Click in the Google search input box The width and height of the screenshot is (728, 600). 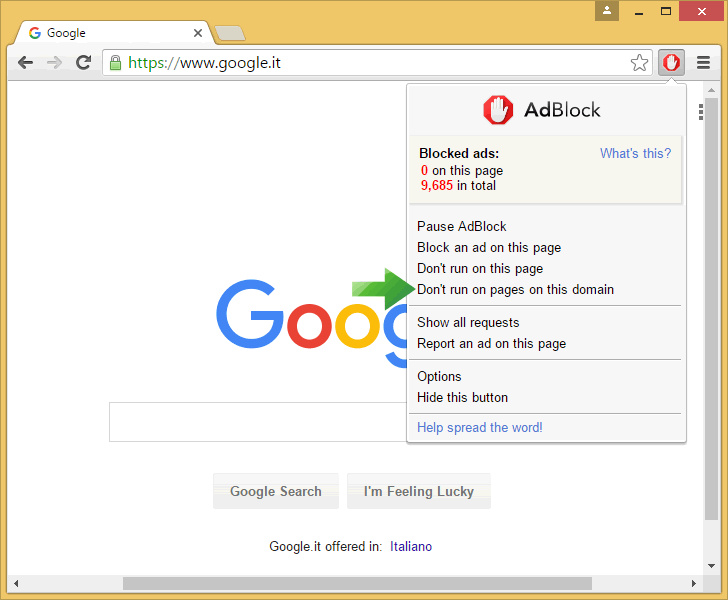(x=258, y=422)
